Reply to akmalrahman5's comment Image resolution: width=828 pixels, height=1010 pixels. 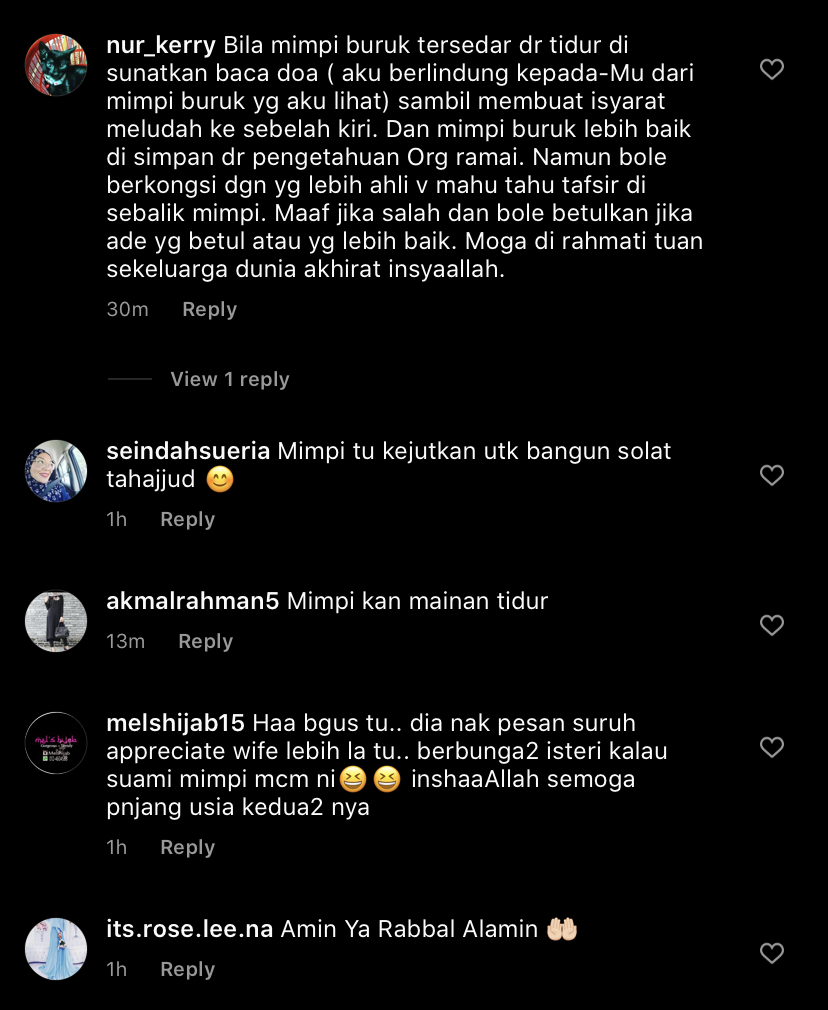click(x=206, y=642)
